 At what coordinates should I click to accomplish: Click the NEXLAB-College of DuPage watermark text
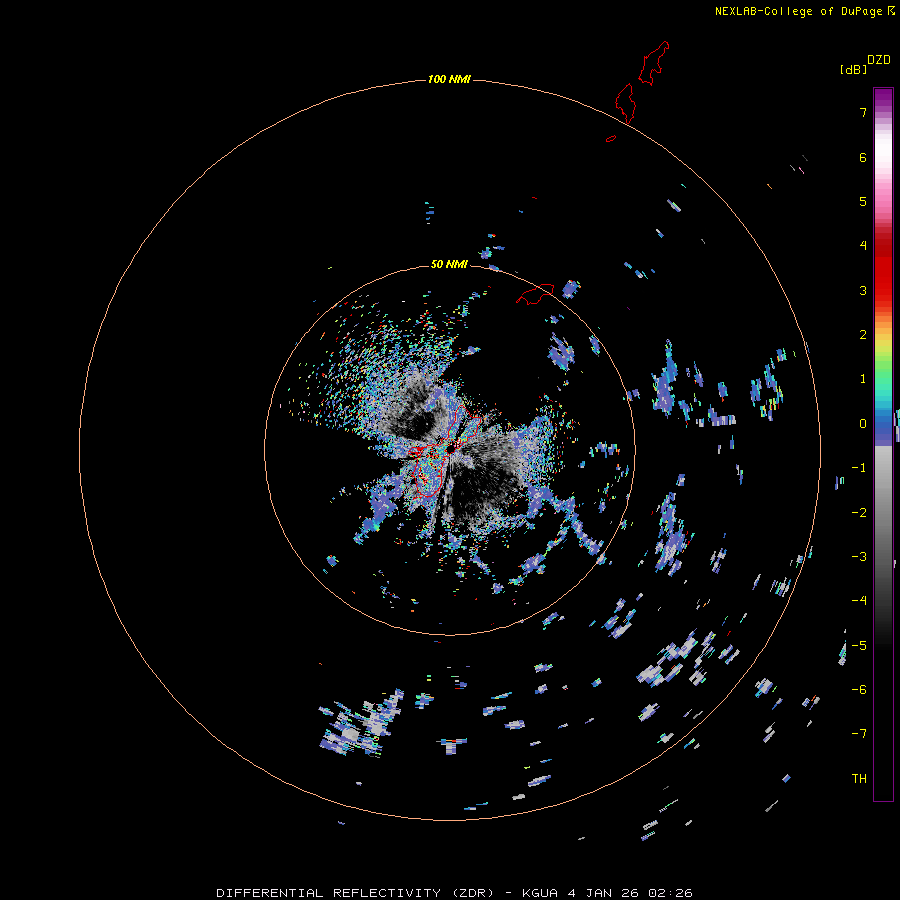click(x=804, y=11)
